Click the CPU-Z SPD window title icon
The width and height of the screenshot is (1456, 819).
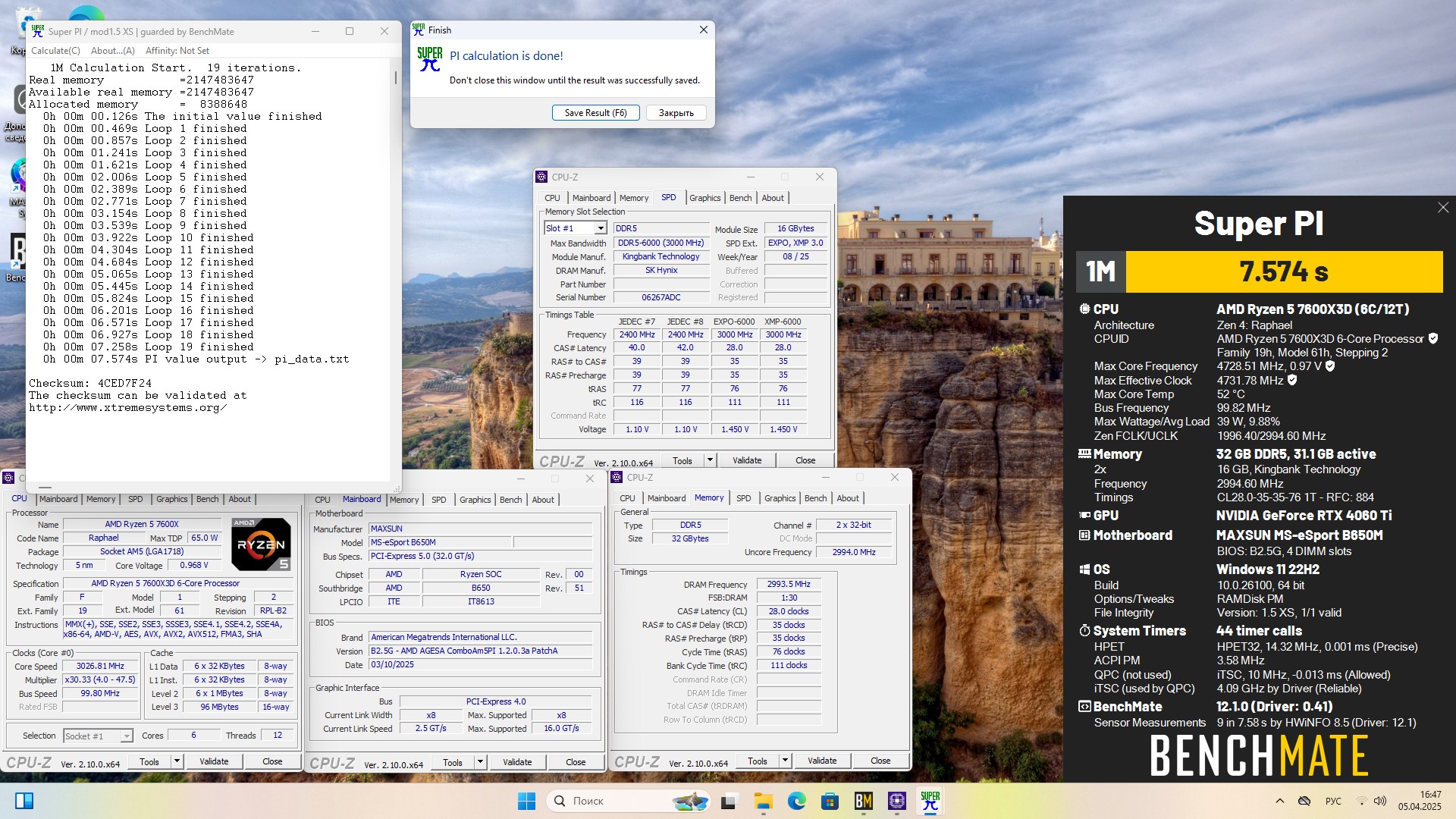[x=541, y=177]
